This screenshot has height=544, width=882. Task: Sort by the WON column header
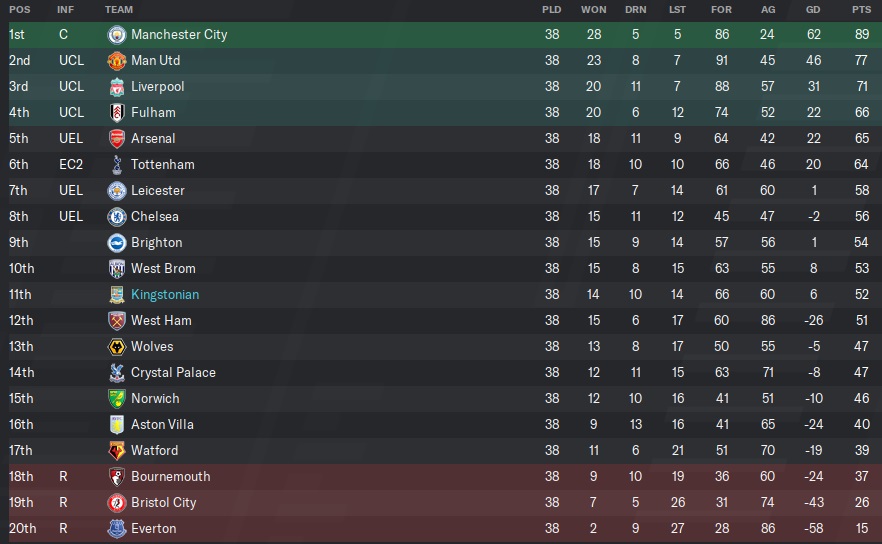click(594, 9)
